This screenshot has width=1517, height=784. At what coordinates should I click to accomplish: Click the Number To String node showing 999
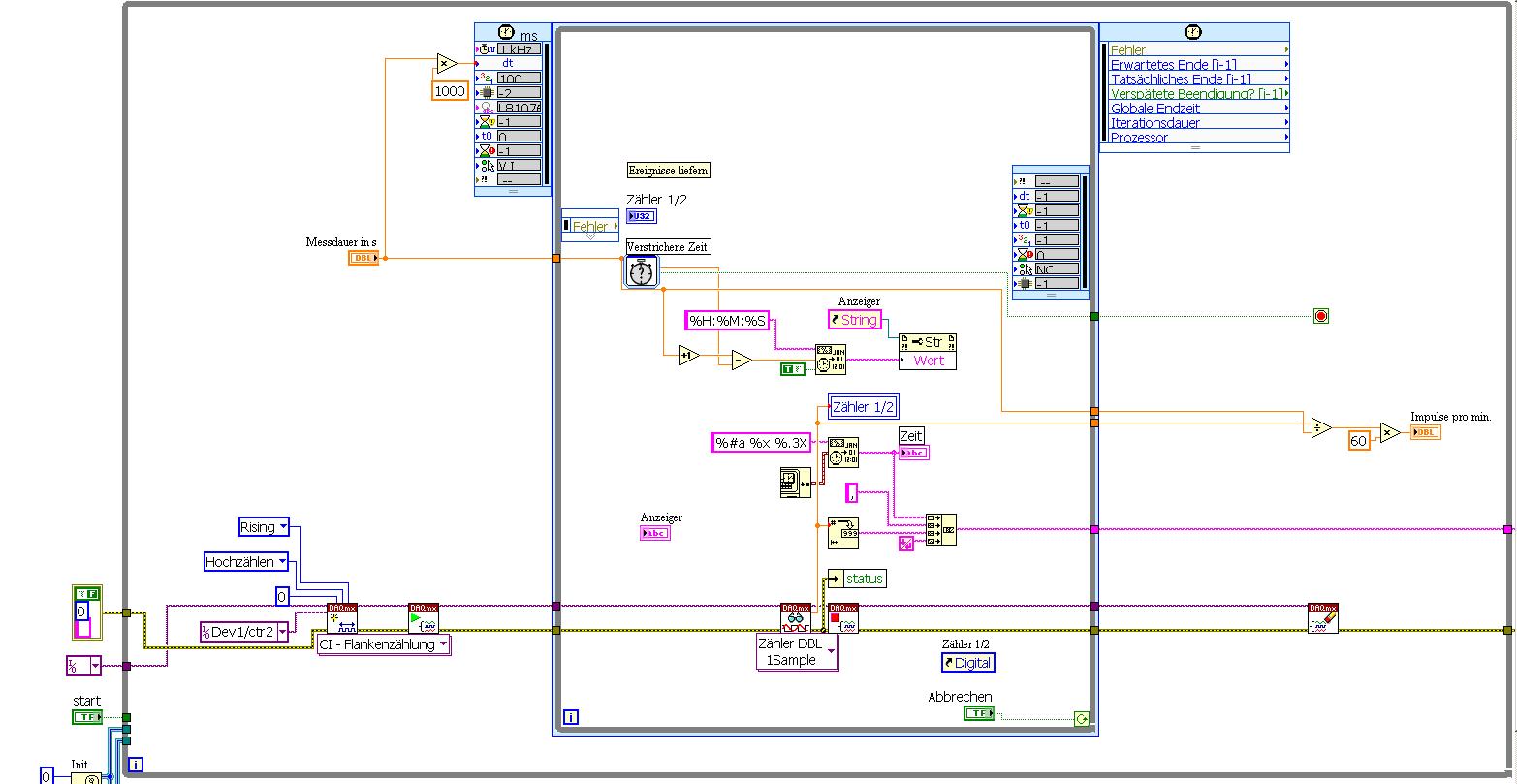(843, 532)
